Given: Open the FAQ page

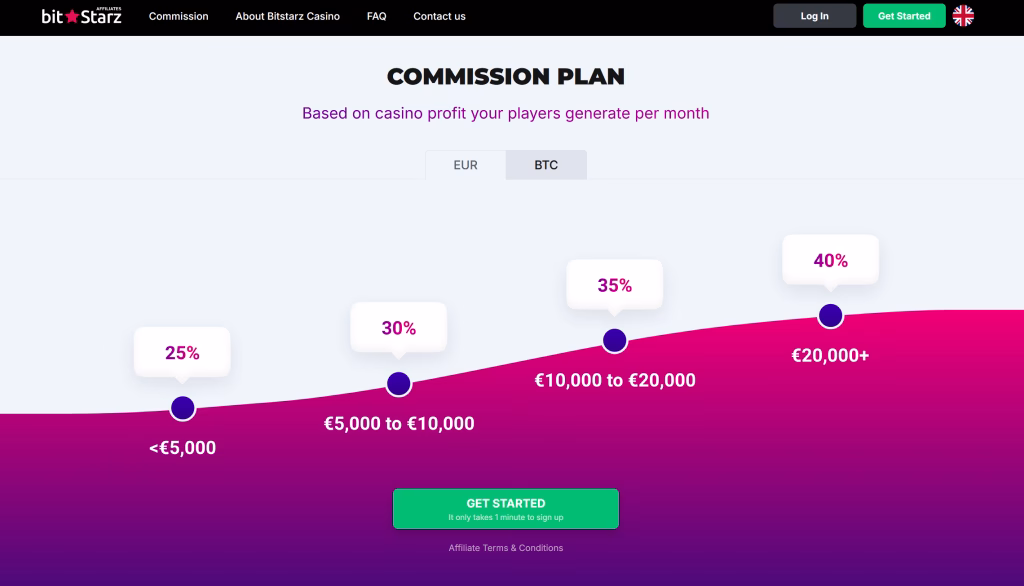Looking at the screenshot, I should tap(376, 16).
